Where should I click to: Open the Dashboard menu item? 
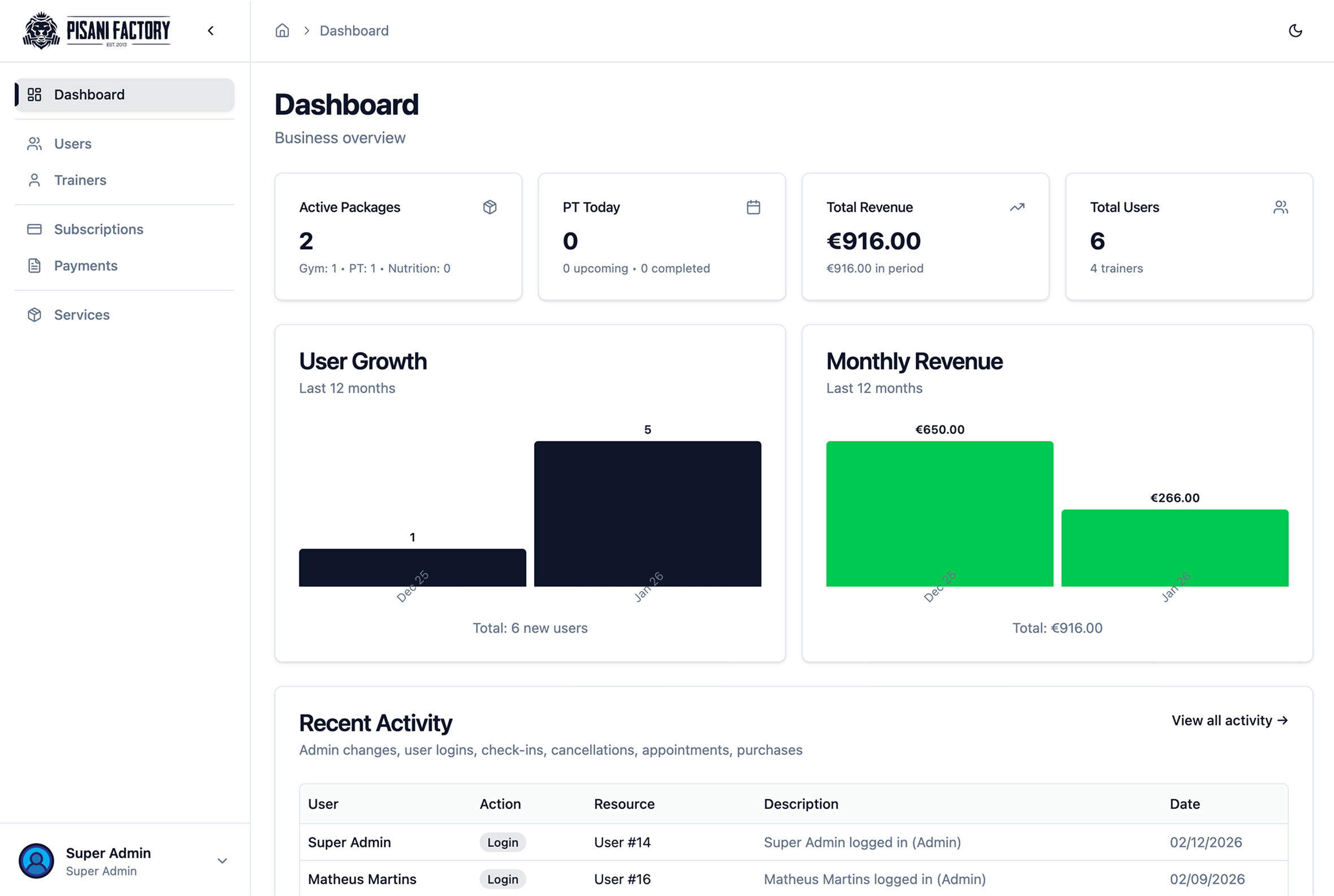pyautogui.click(x=89, y=94)
